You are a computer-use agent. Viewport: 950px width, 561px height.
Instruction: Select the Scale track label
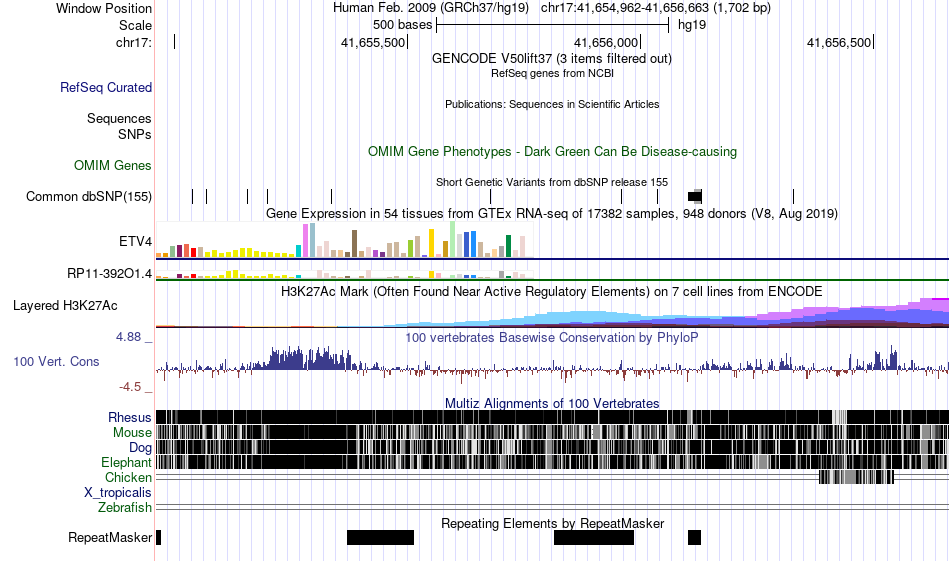click(x=135, y=25)
